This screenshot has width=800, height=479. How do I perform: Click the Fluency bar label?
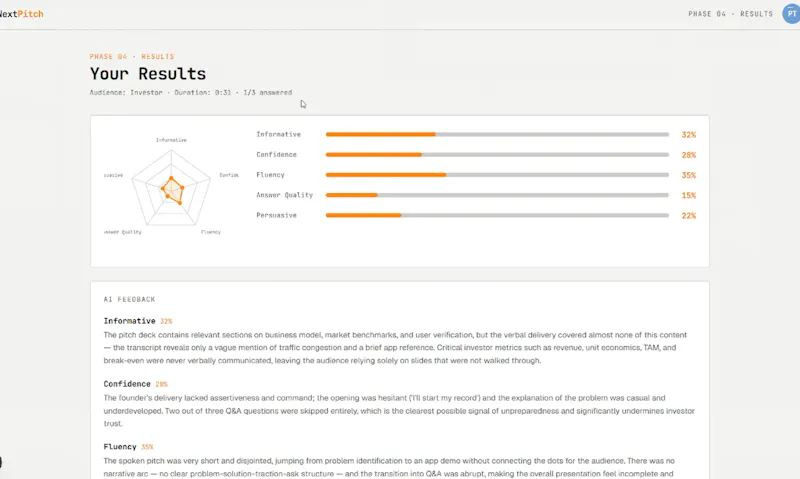click(270, 174)
